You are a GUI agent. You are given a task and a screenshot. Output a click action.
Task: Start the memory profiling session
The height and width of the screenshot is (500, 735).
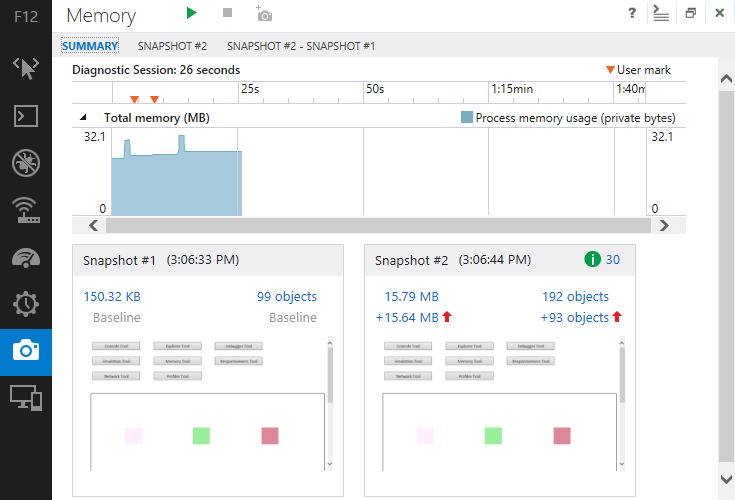click(191, 13)
